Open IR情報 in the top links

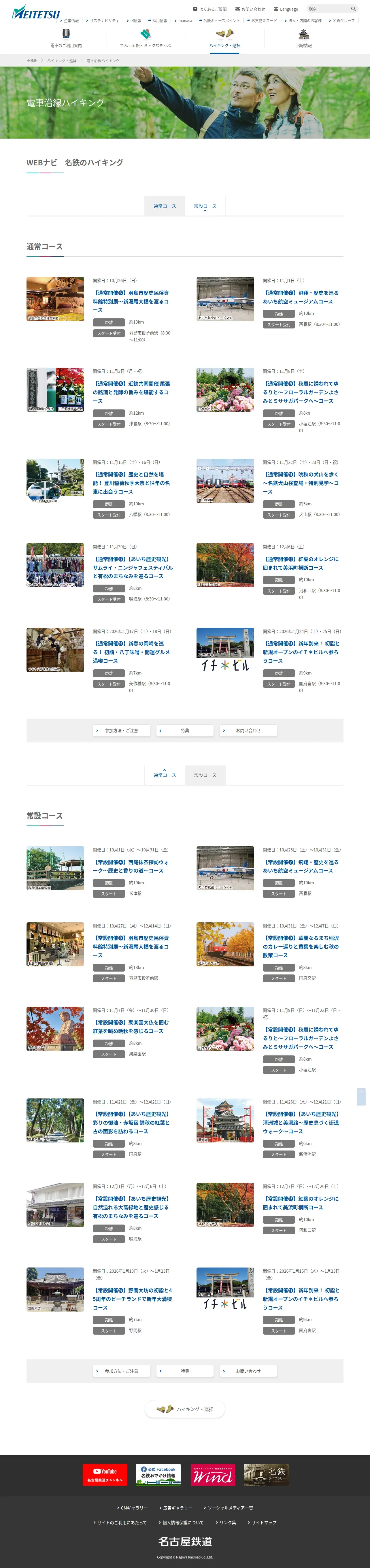click(135, 21)
